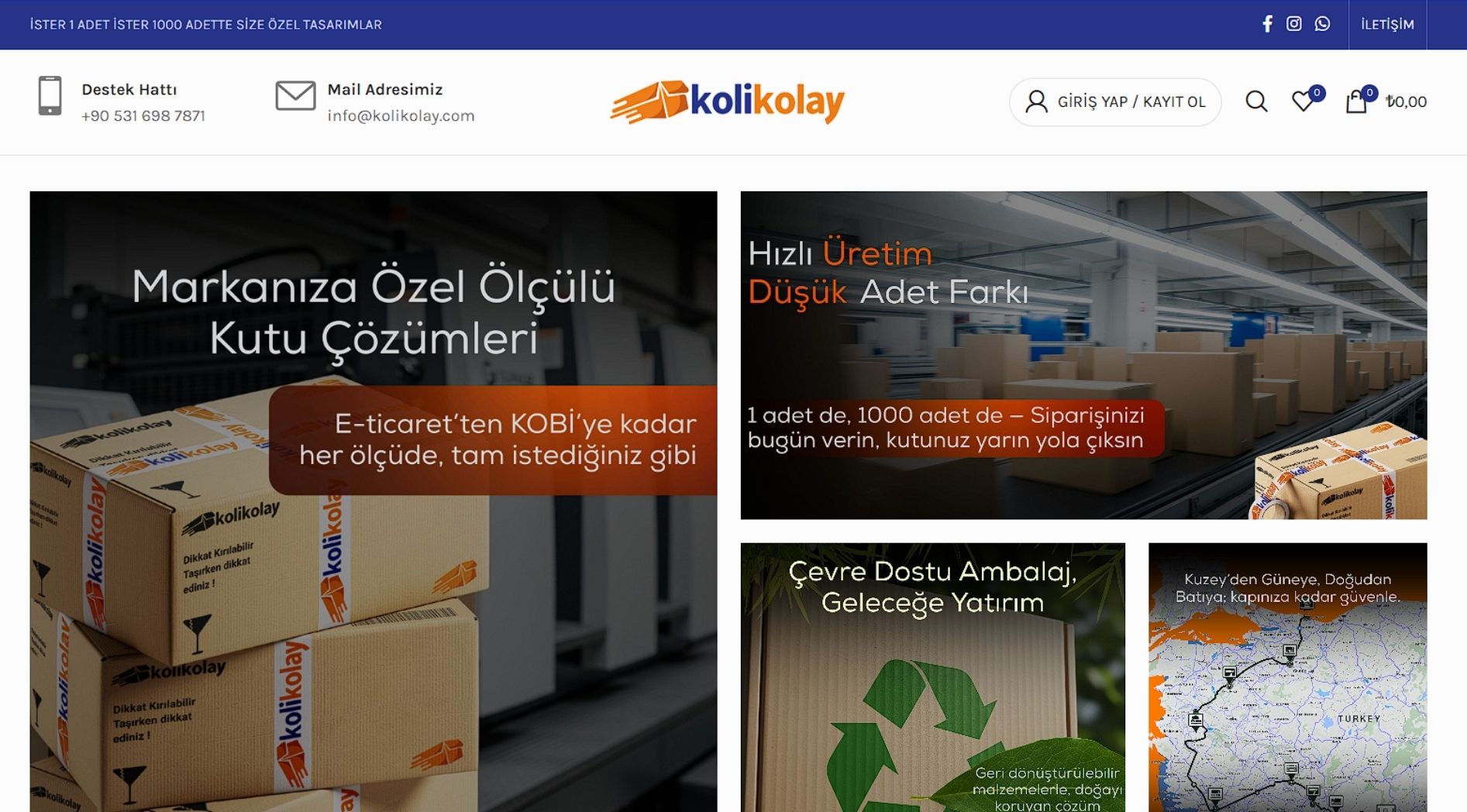Open the Instagram profile icon
This screenshot has width=1467, height=812.
pyautogui.click(x=1294, y=24)
